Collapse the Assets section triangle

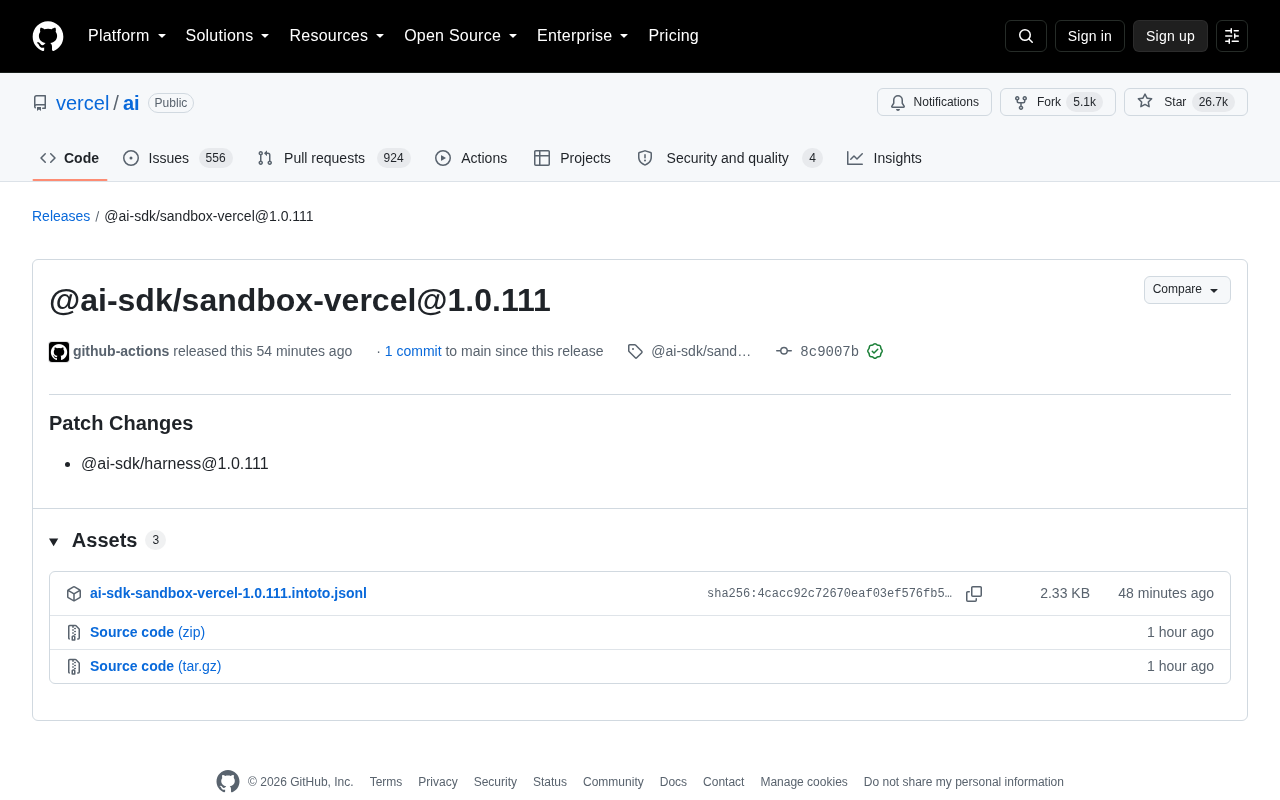tap(54, 542)
